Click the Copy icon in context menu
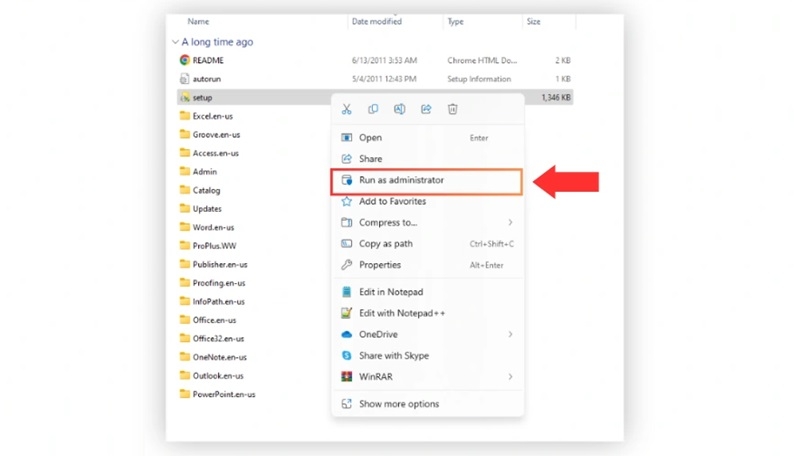800x456 pixels. [373, 109]
